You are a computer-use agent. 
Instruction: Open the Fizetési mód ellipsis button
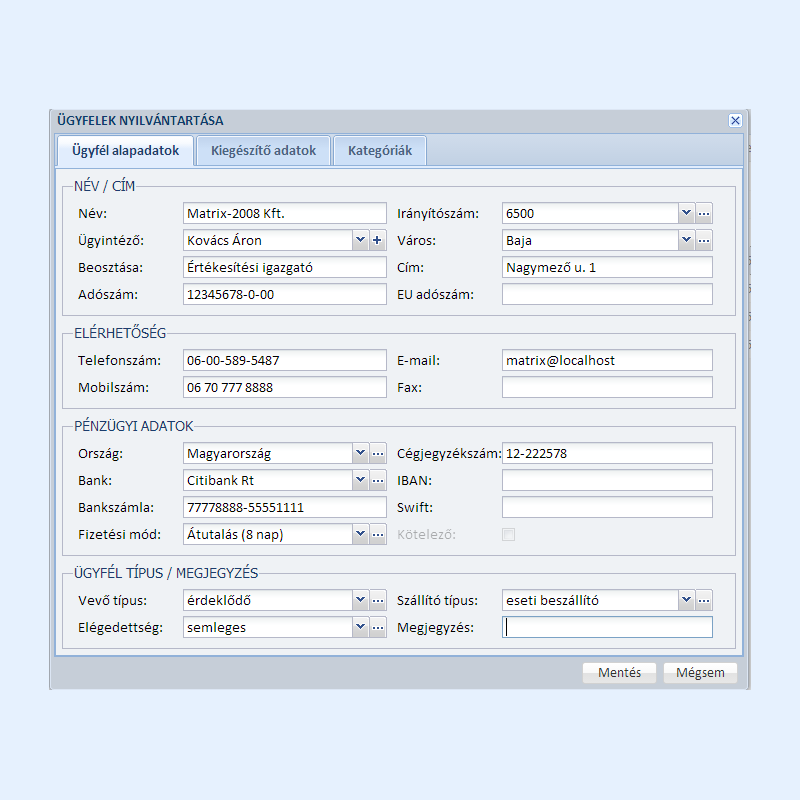(x=377, y=534)
